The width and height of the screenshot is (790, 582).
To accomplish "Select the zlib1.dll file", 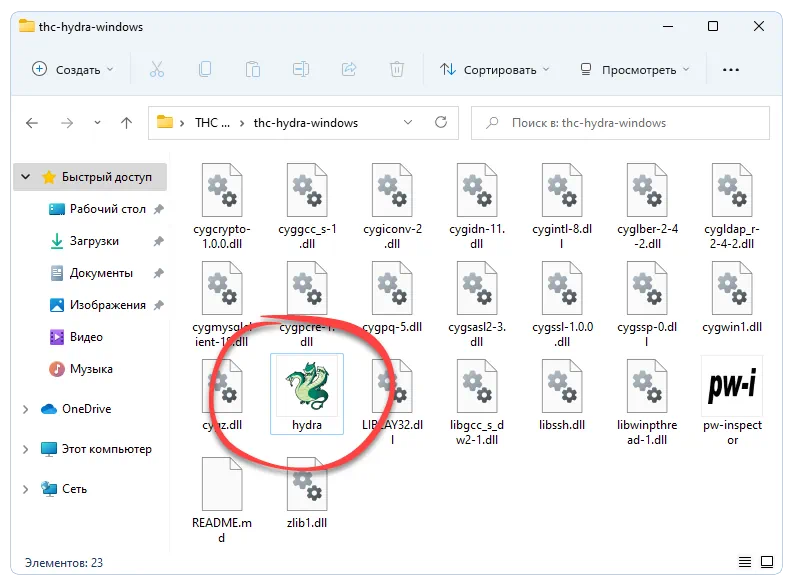I will 307,492.
